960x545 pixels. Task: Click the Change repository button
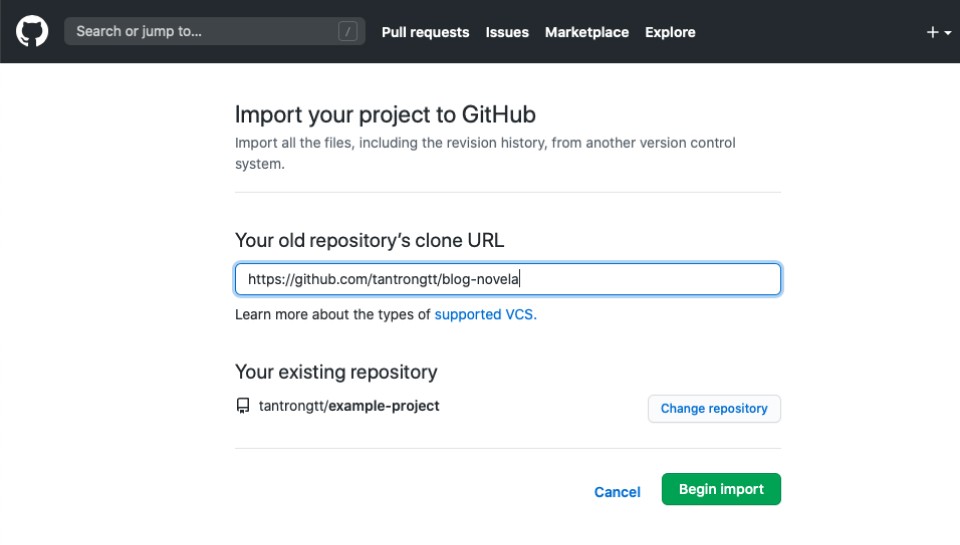714,408
